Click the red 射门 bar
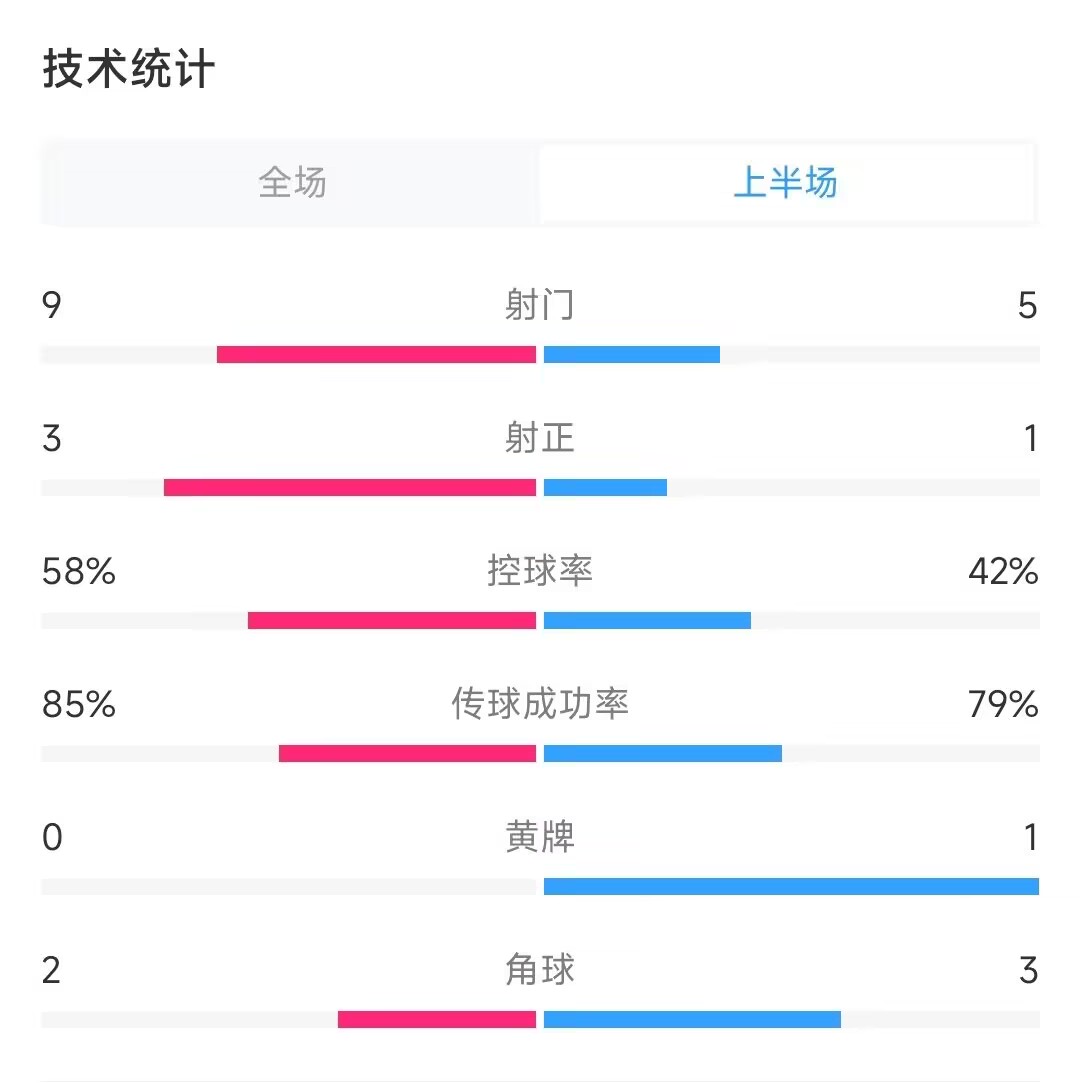This screenshot has height=1083, width=1080. [x=376, y=354]
